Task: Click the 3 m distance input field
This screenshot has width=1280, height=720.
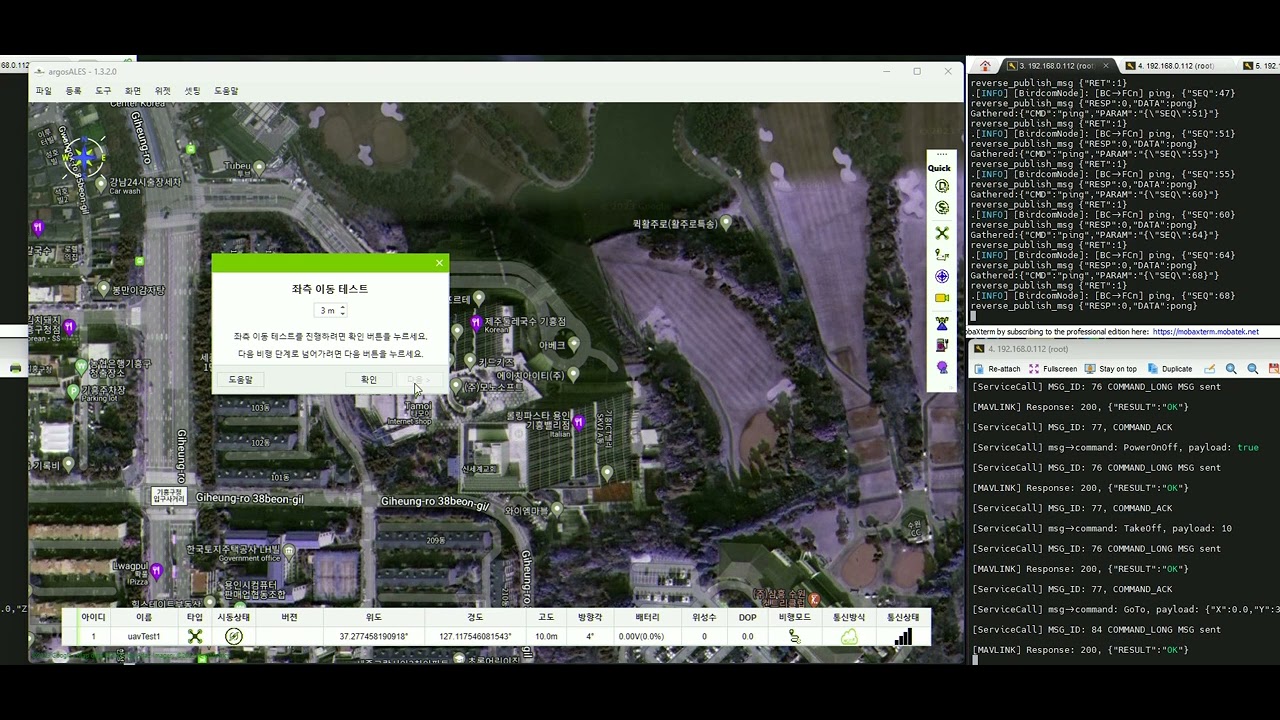Action: [327, 311]
